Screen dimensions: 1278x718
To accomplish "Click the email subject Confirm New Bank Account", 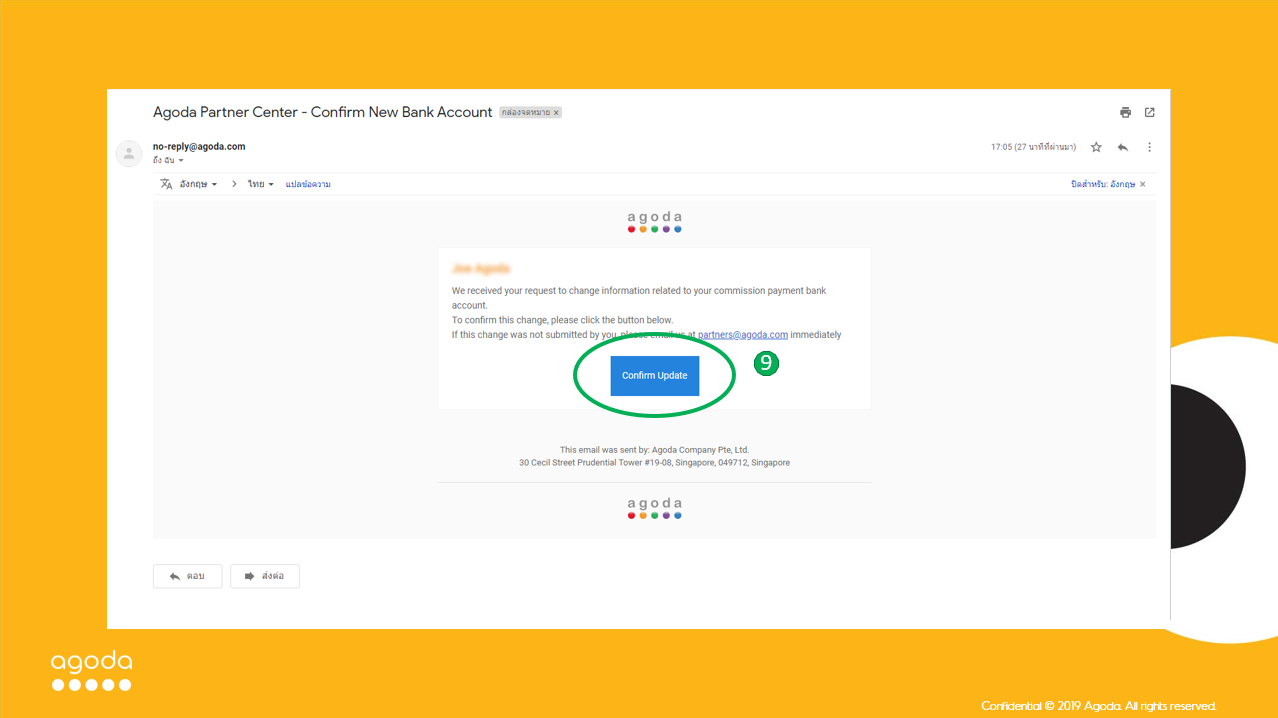I will (323, 112).
